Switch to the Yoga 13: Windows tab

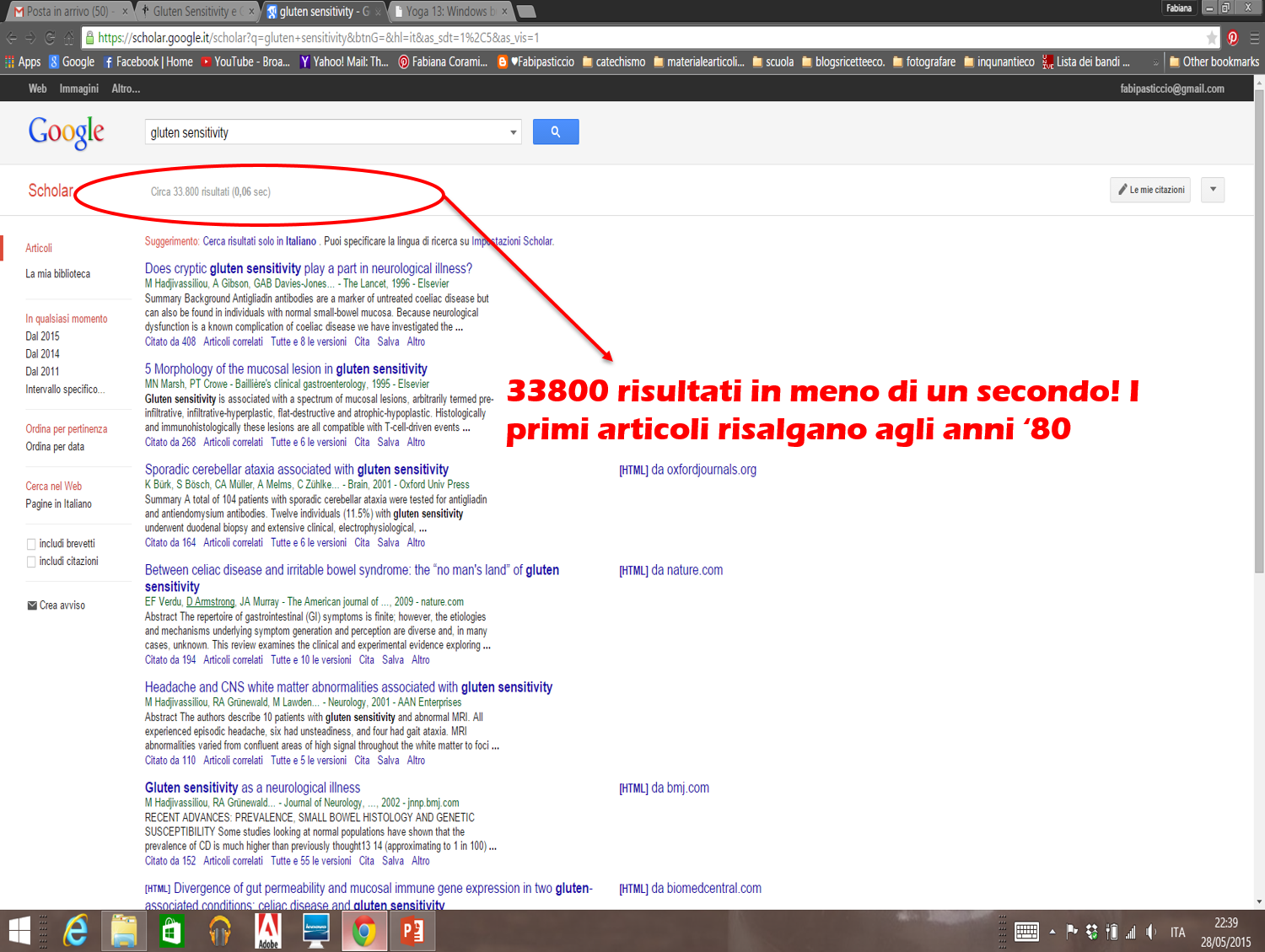coord(451,11)
